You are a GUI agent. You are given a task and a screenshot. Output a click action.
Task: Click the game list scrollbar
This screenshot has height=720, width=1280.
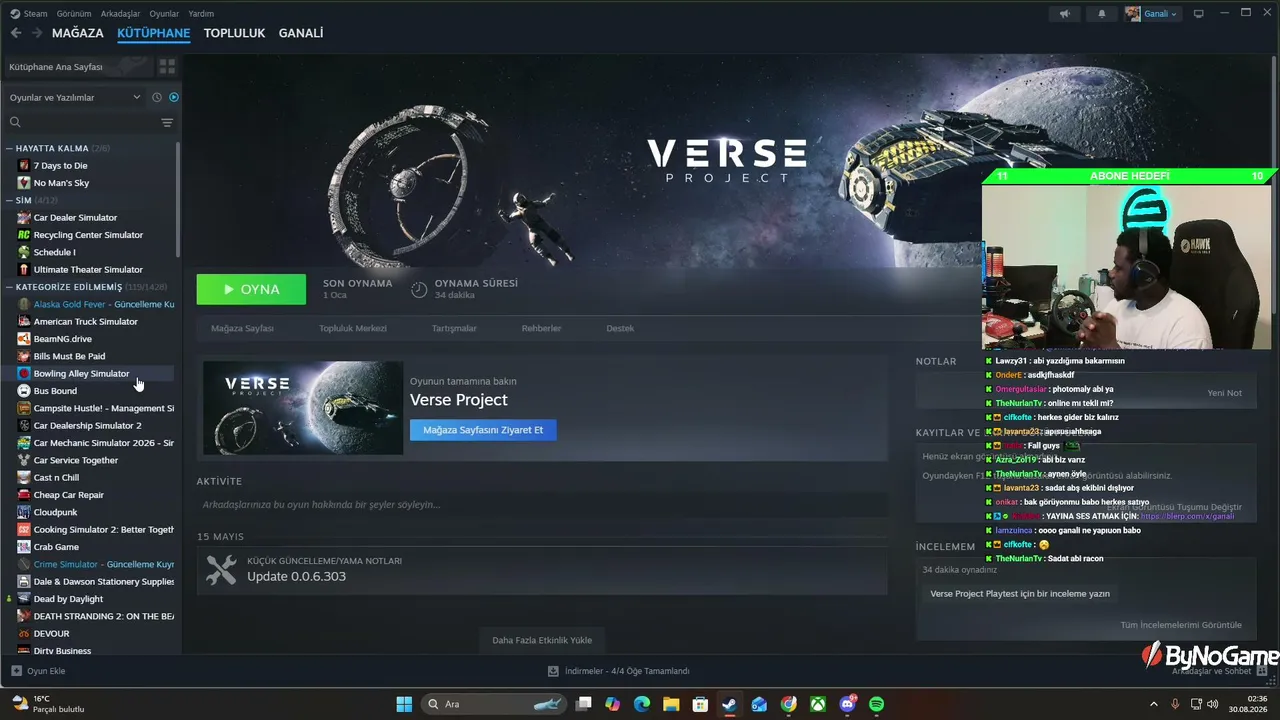[178, 200]
